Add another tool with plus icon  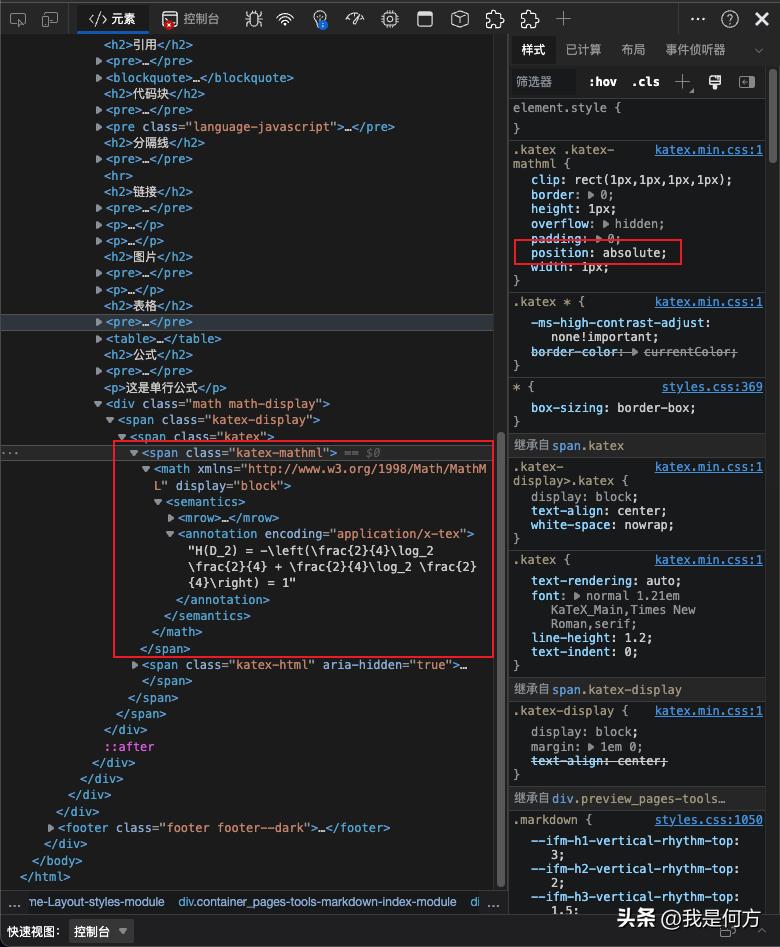point(563,19)
